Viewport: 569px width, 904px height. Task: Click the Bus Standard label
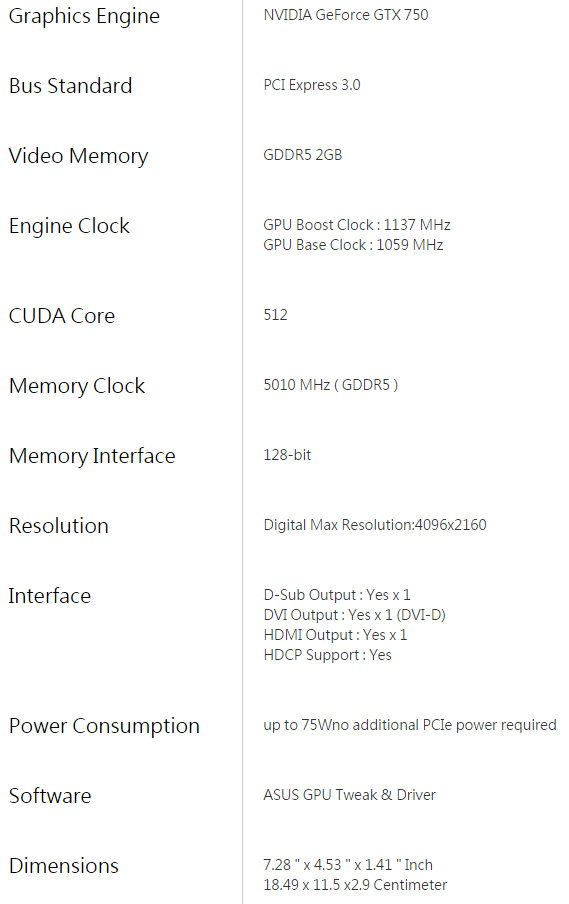pyautogui.click(x=70, y=85)
